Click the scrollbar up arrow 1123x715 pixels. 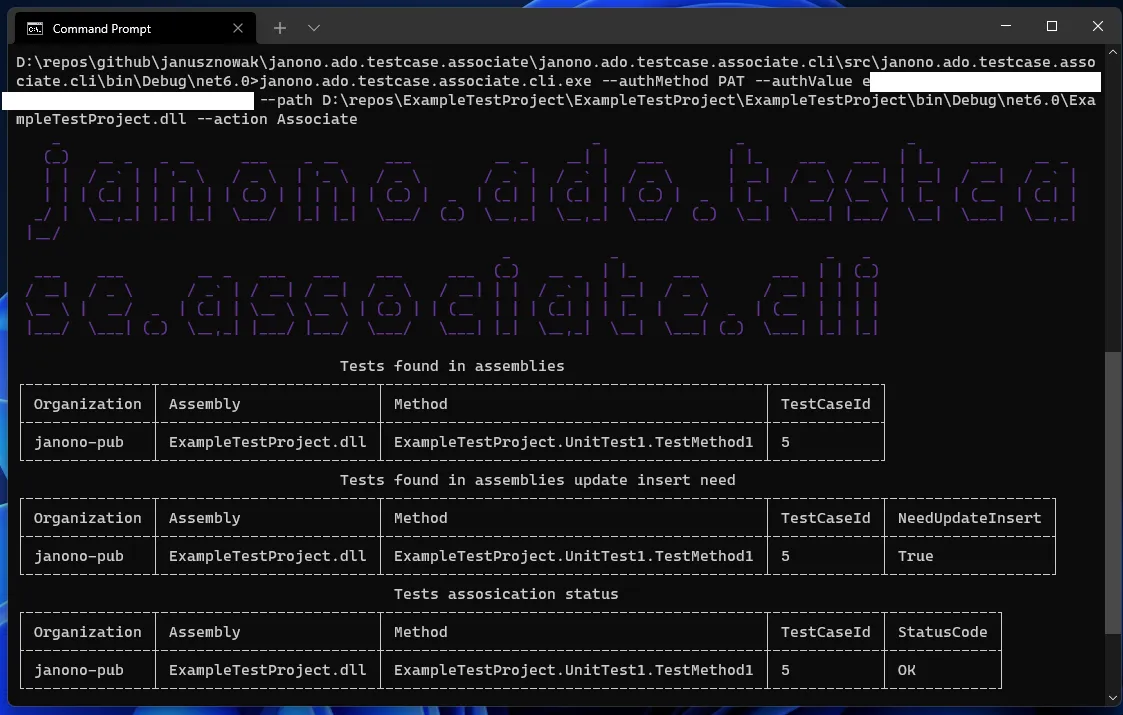tap(1112, 52)
